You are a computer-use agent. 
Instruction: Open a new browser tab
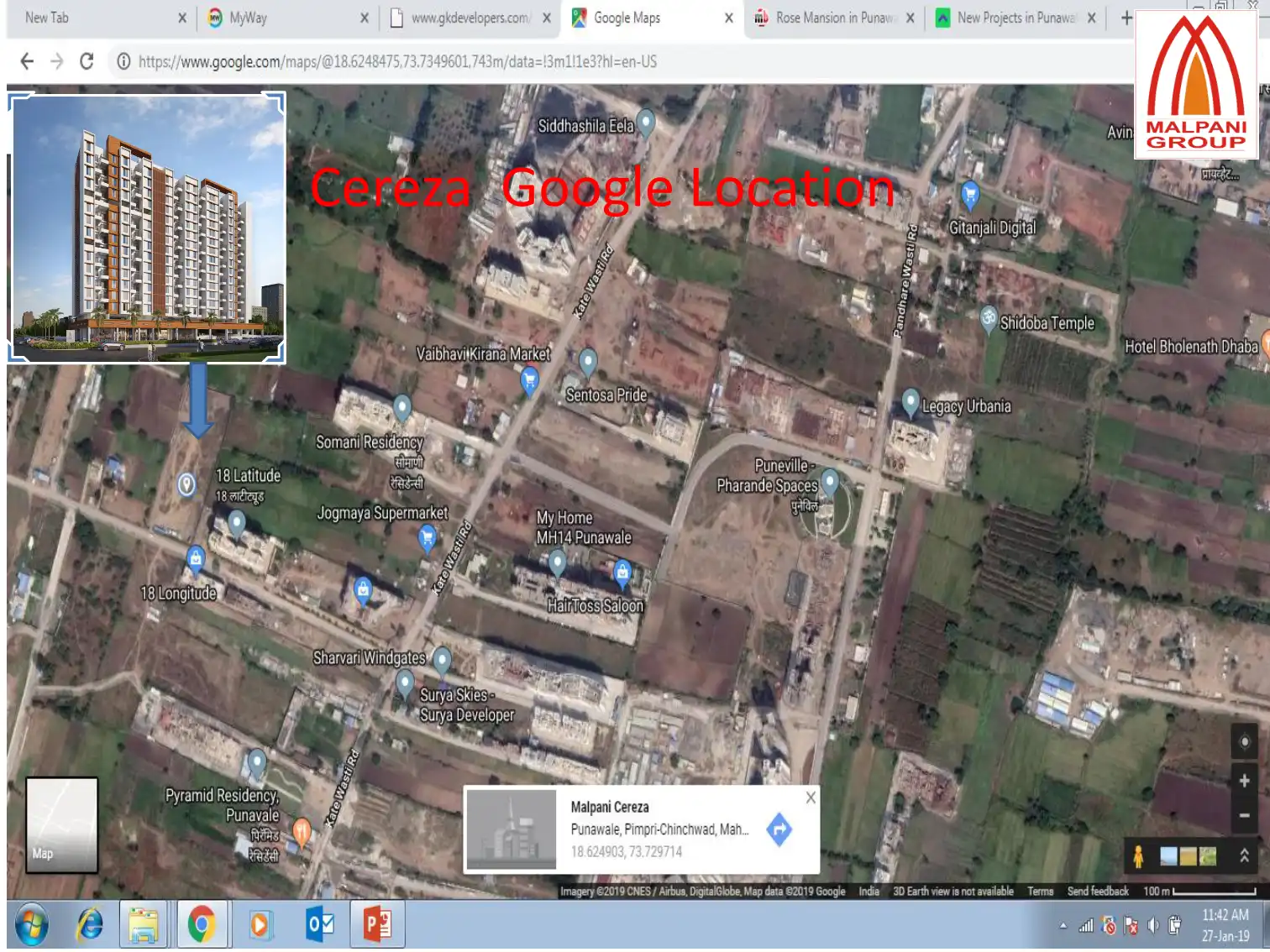pos(1126,18)
